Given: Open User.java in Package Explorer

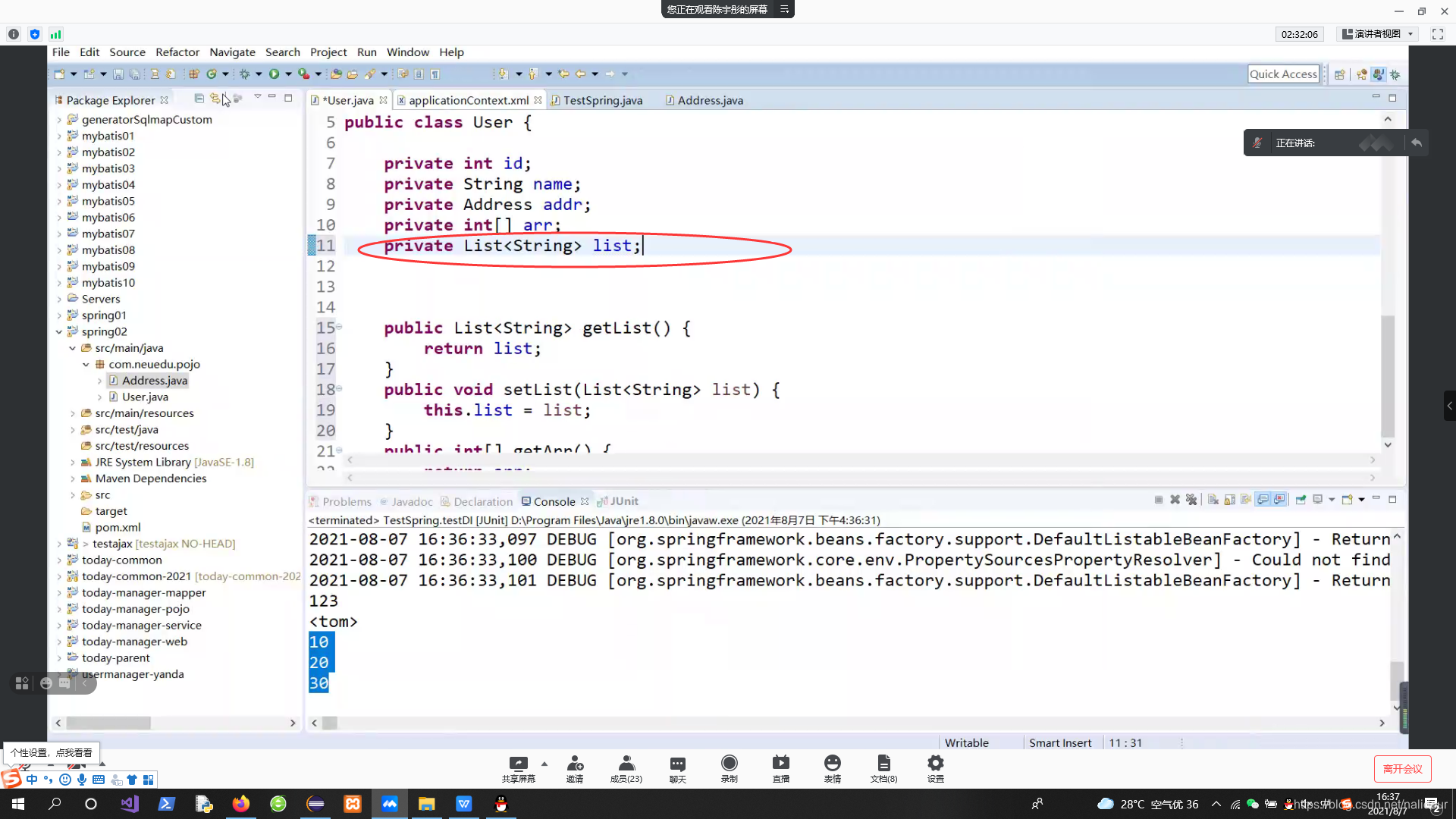Looking at the screenshot, I should tap(145, 397).
